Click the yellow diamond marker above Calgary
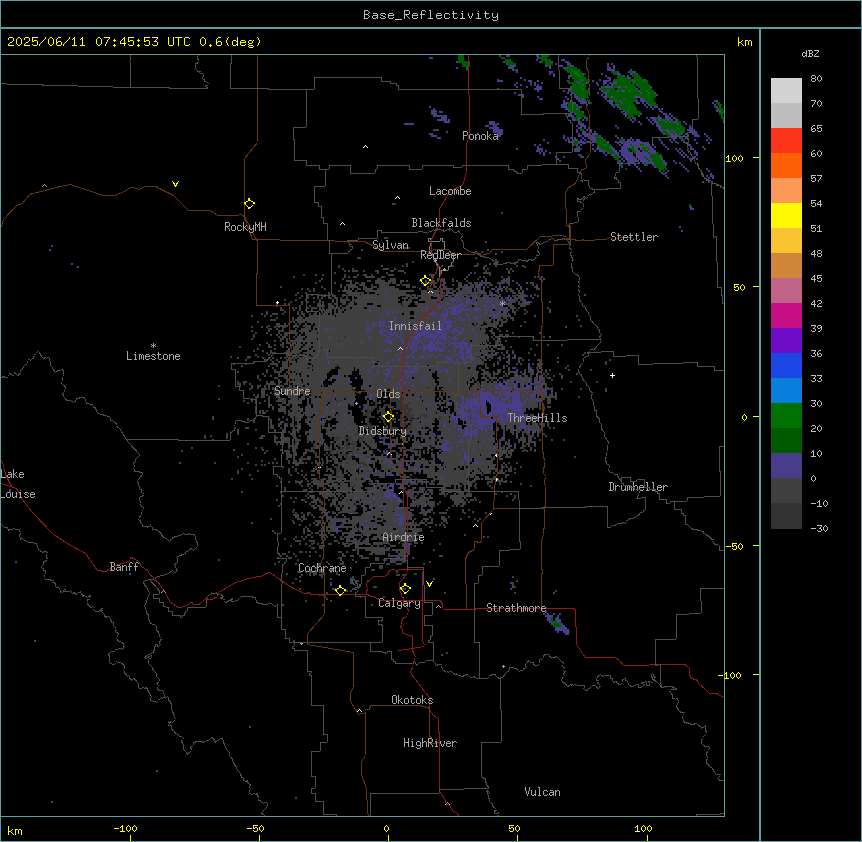The width and height of the screenshot is (862, 842). tap(405, 589)
